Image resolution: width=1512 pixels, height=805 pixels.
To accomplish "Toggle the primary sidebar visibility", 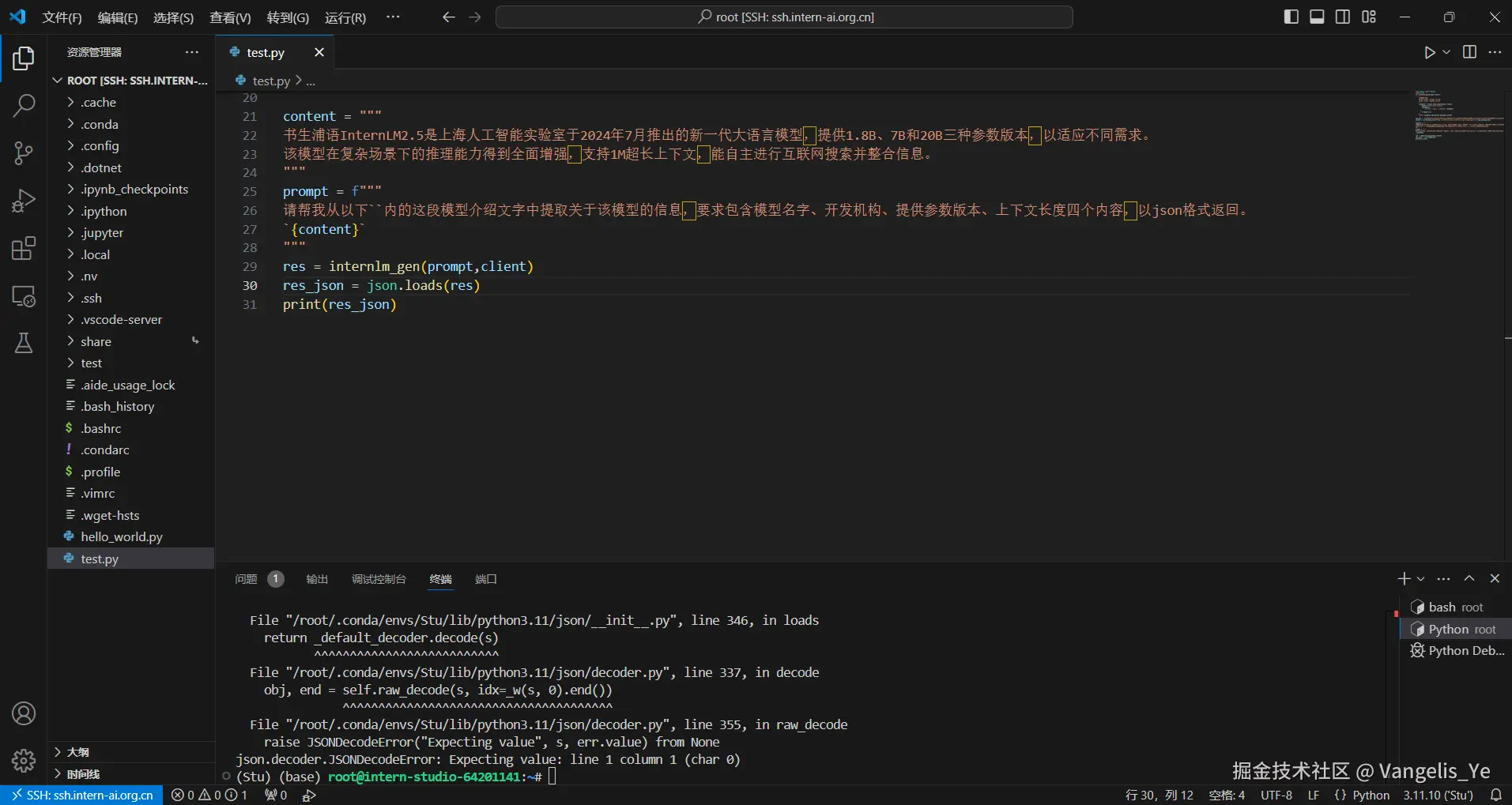I will 1291,17.
